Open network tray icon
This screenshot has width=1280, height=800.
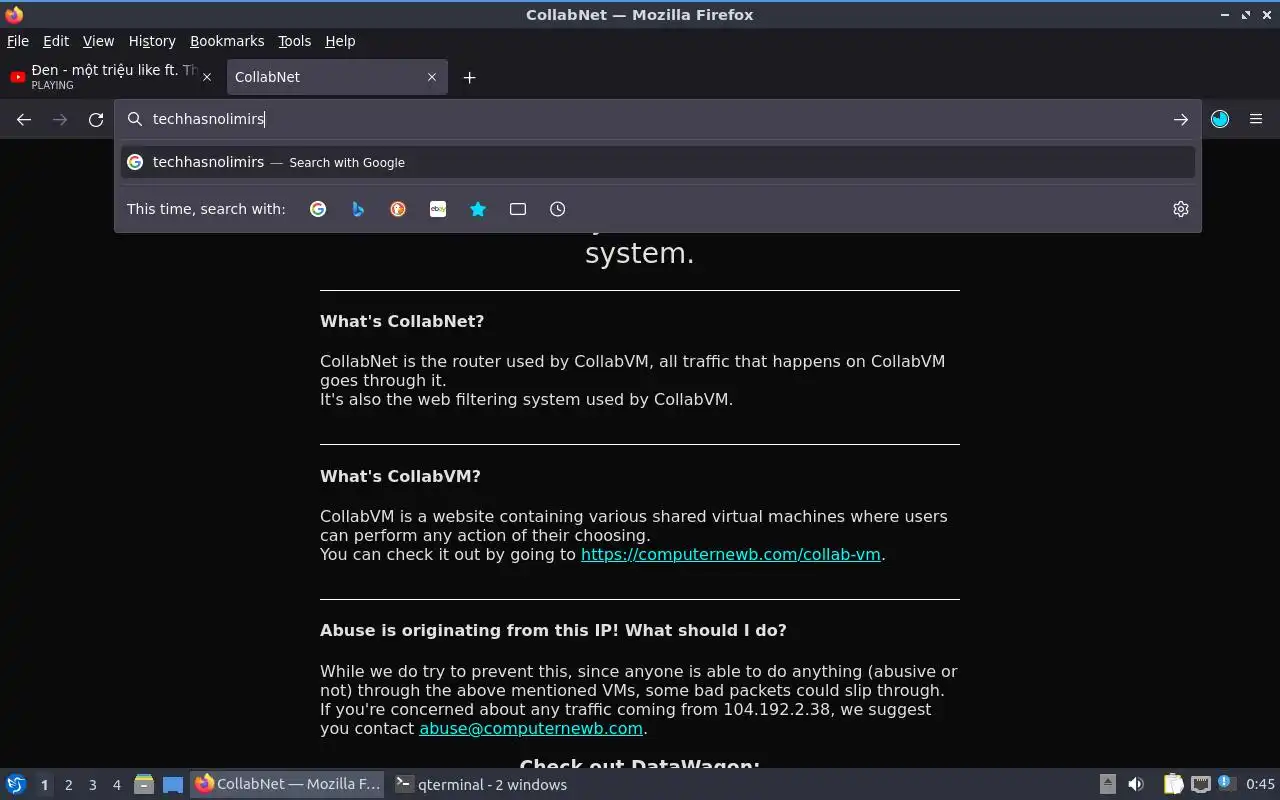(x=1201, y=784)
